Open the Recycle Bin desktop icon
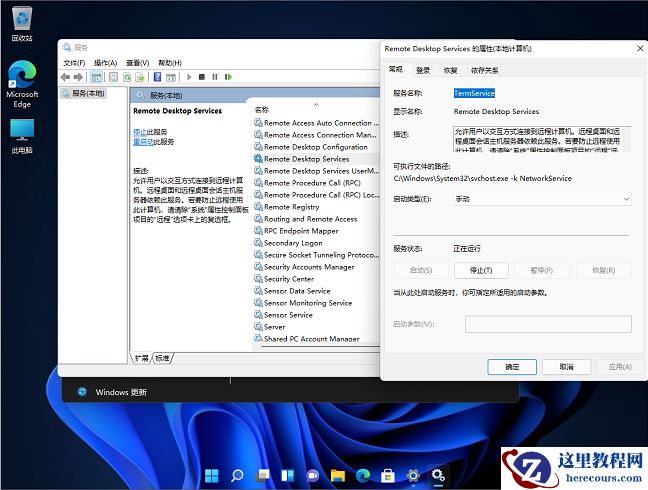The height and width of the screenshot is (490, 648). click(22, 24)
